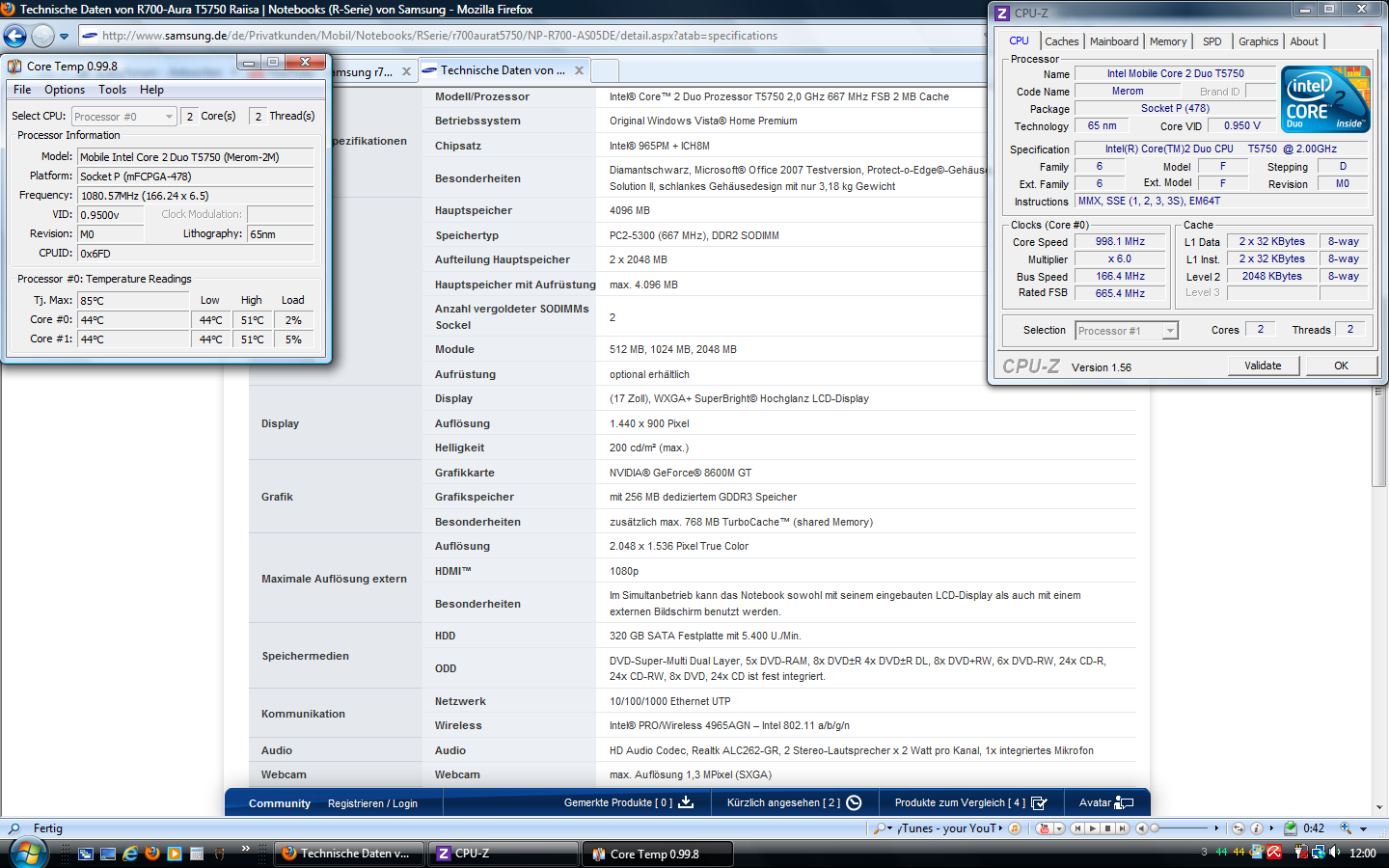Mute audio with the status bar speaker icon
Viewport: 1389px width, 868px height.
pos(1142,828)
